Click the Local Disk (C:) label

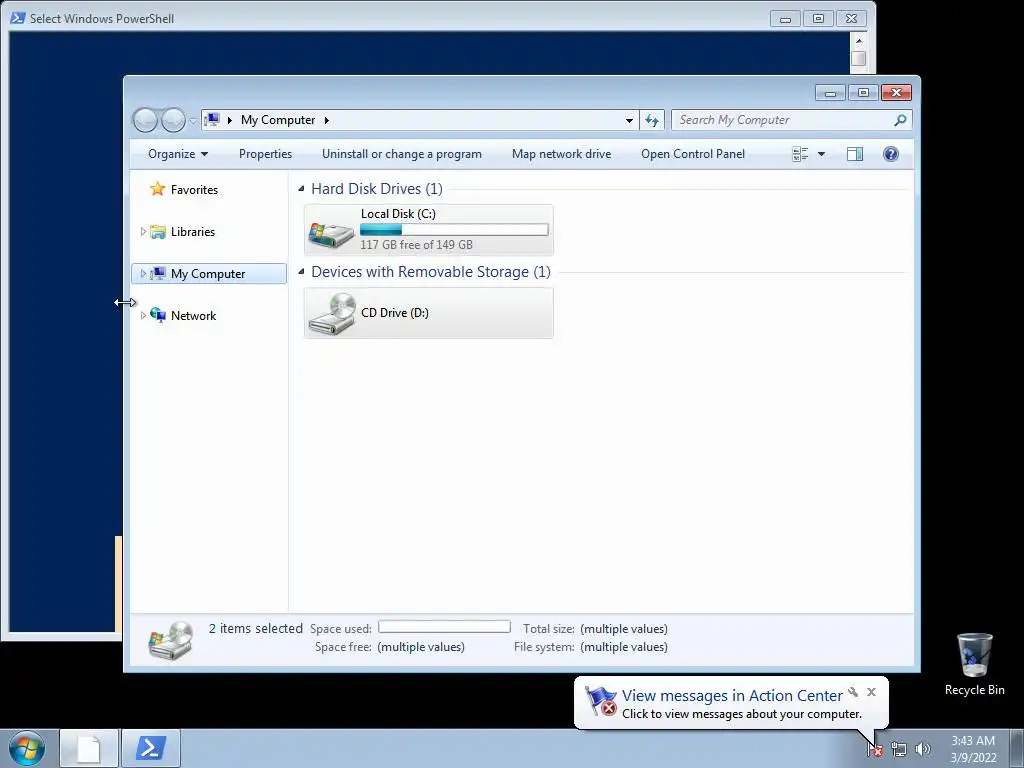click(x=398, y=214)
